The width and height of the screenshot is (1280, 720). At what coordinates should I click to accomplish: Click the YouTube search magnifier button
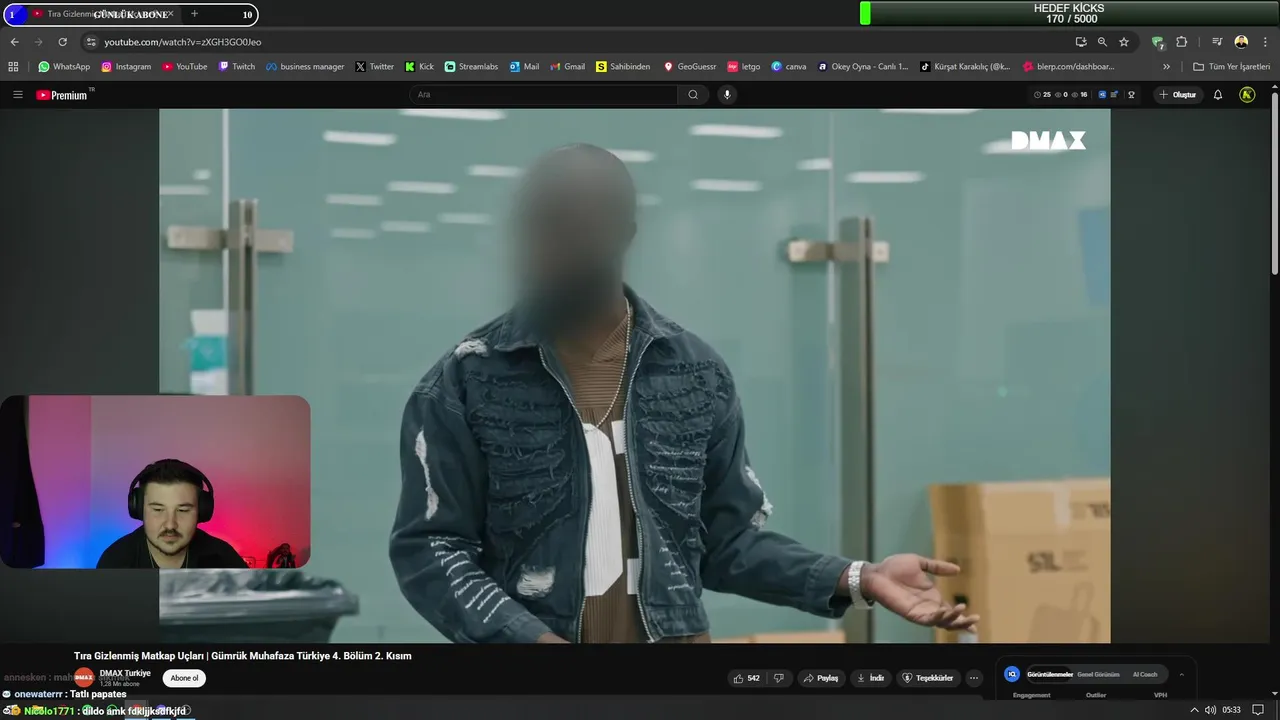coord(693,95)
